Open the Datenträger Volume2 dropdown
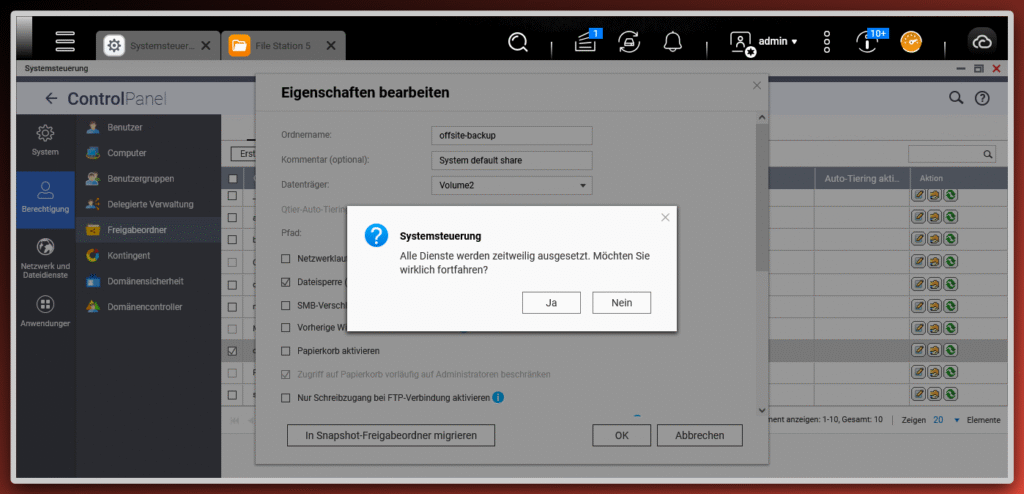 511,185
